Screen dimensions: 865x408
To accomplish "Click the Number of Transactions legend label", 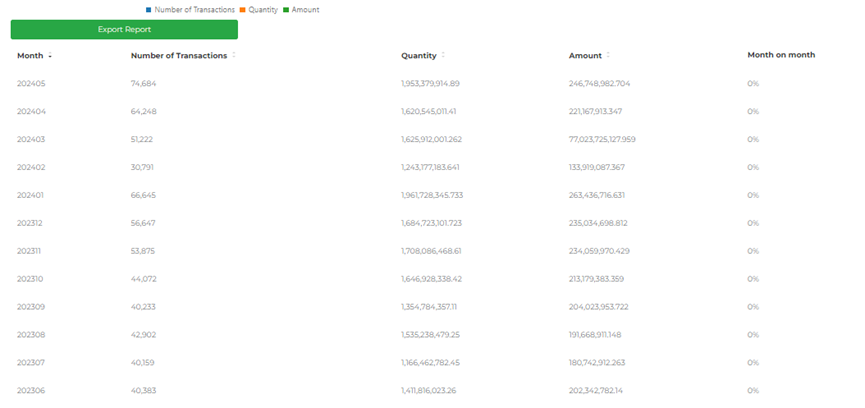I will tap(194, 9).
